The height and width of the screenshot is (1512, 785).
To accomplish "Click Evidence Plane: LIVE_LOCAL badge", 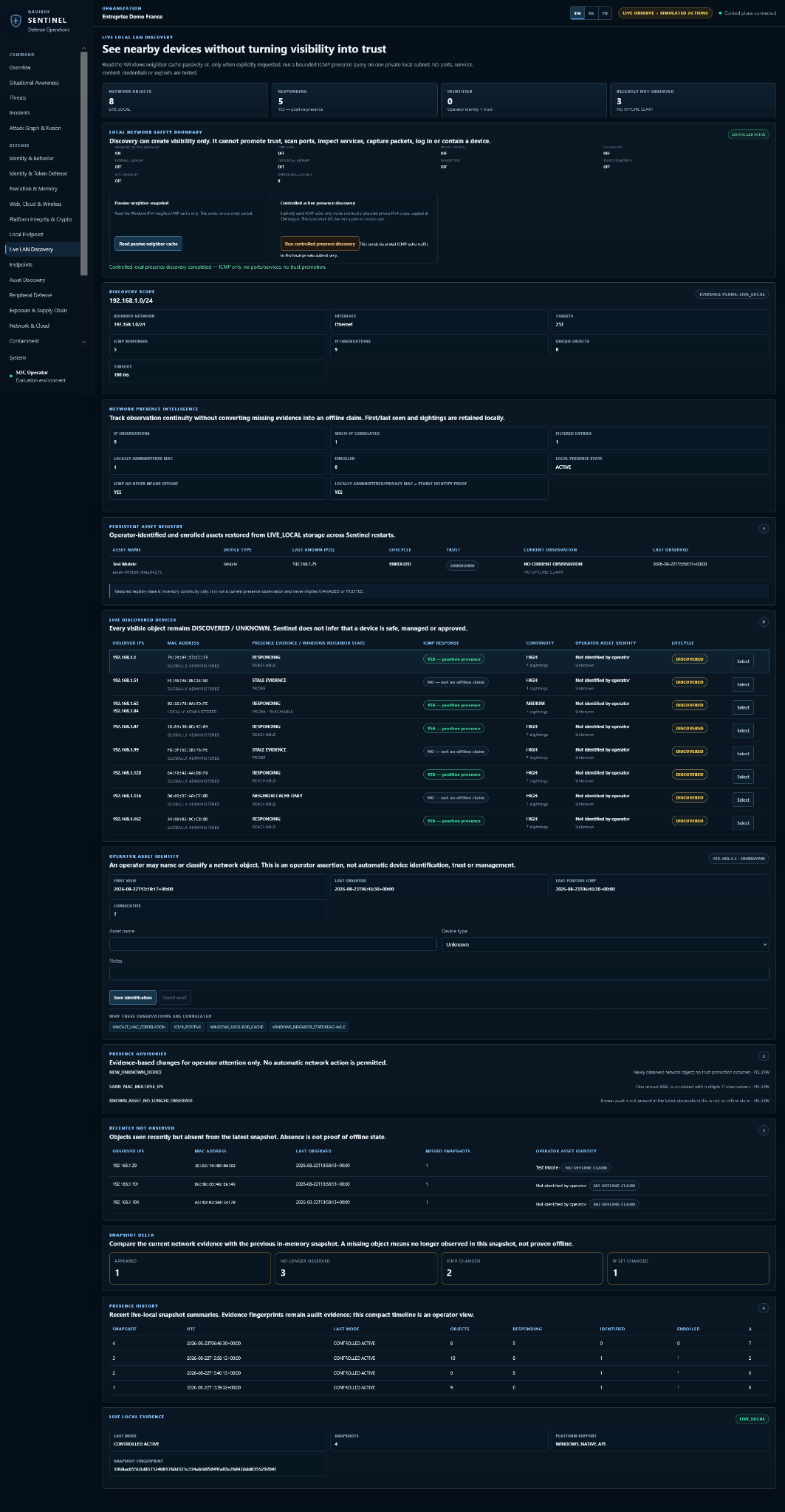I will coord(733,294).
